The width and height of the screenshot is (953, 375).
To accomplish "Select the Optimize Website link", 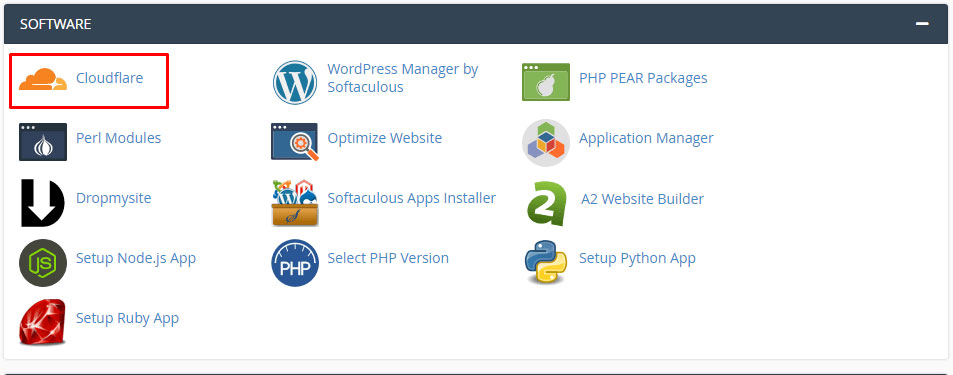I will [385, 138].
